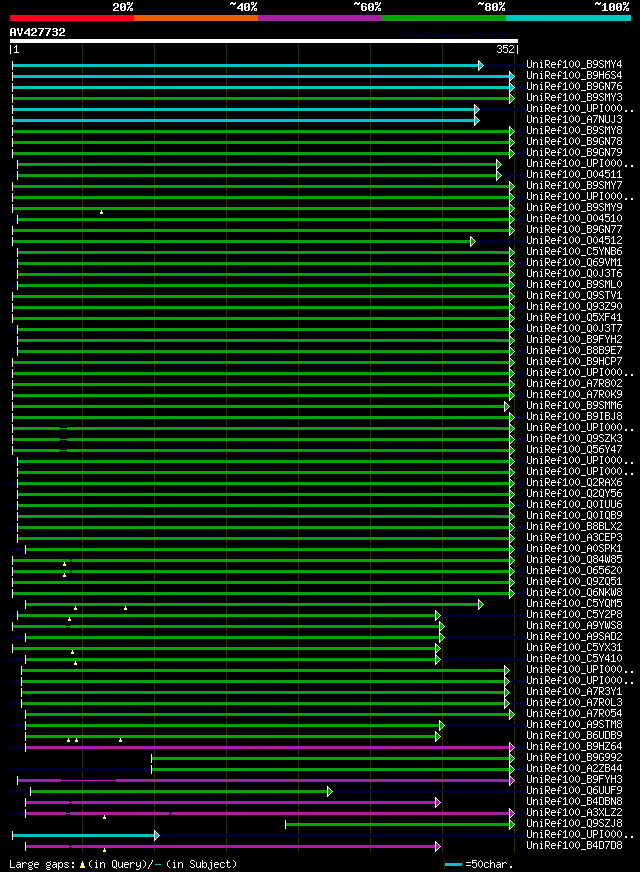Select hit UniRef100_Q2QY56
Image resolution: width=640 pixels, height=872 pixels.
(574, 493)
